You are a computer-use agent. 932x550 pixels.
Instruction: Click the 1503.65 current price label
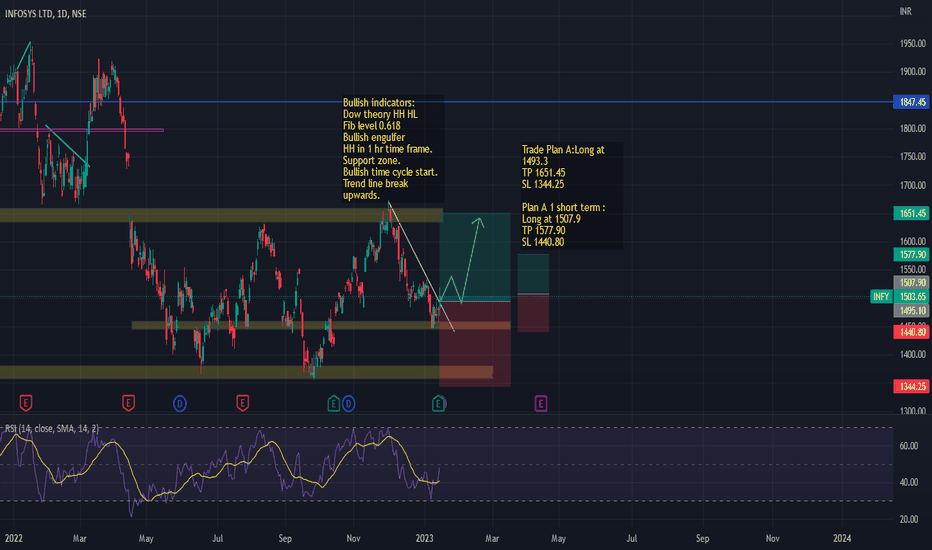click(x=912, y=296)
